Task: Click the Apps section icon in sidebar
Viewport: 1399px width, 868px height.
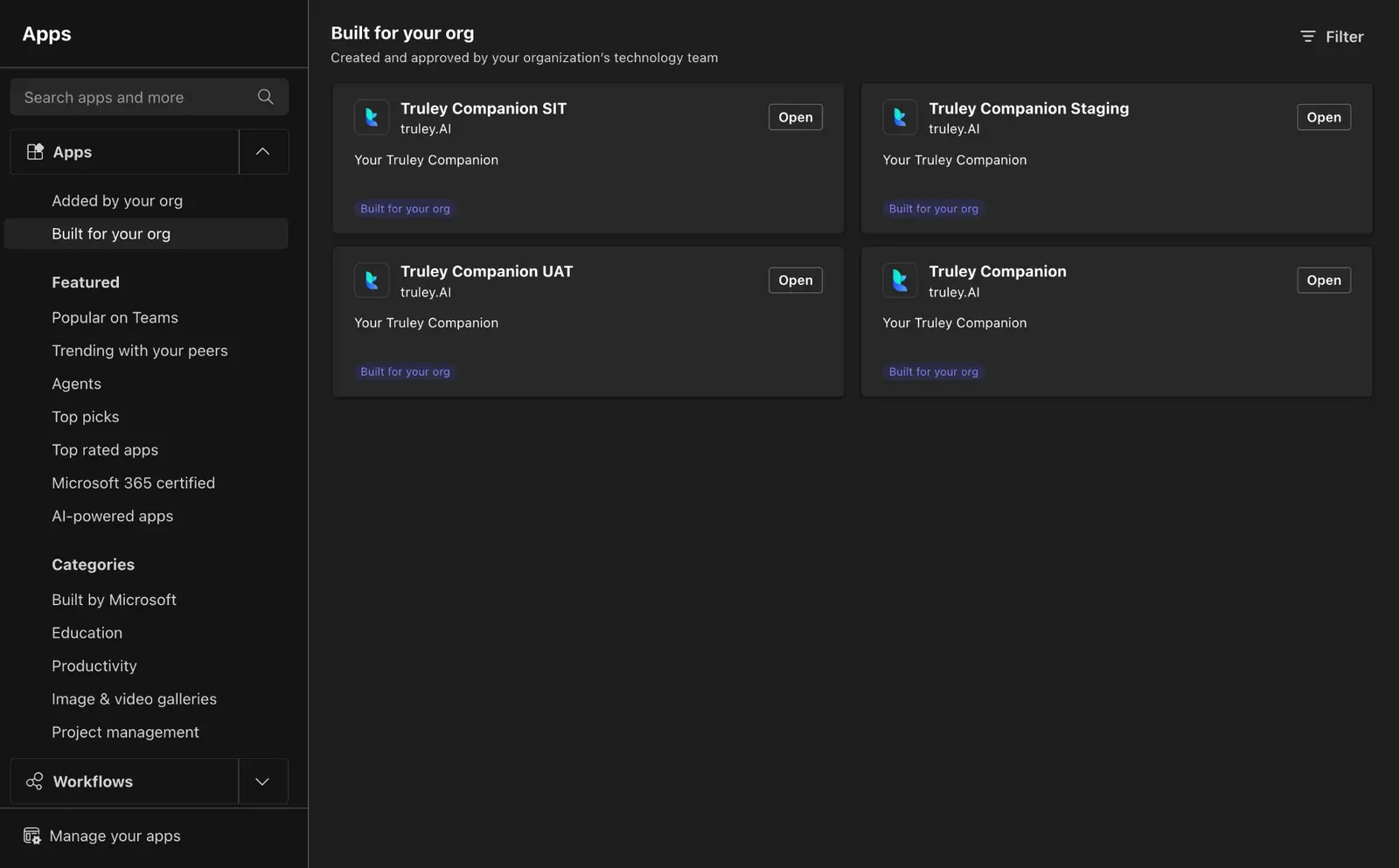Action: [35, 151]
